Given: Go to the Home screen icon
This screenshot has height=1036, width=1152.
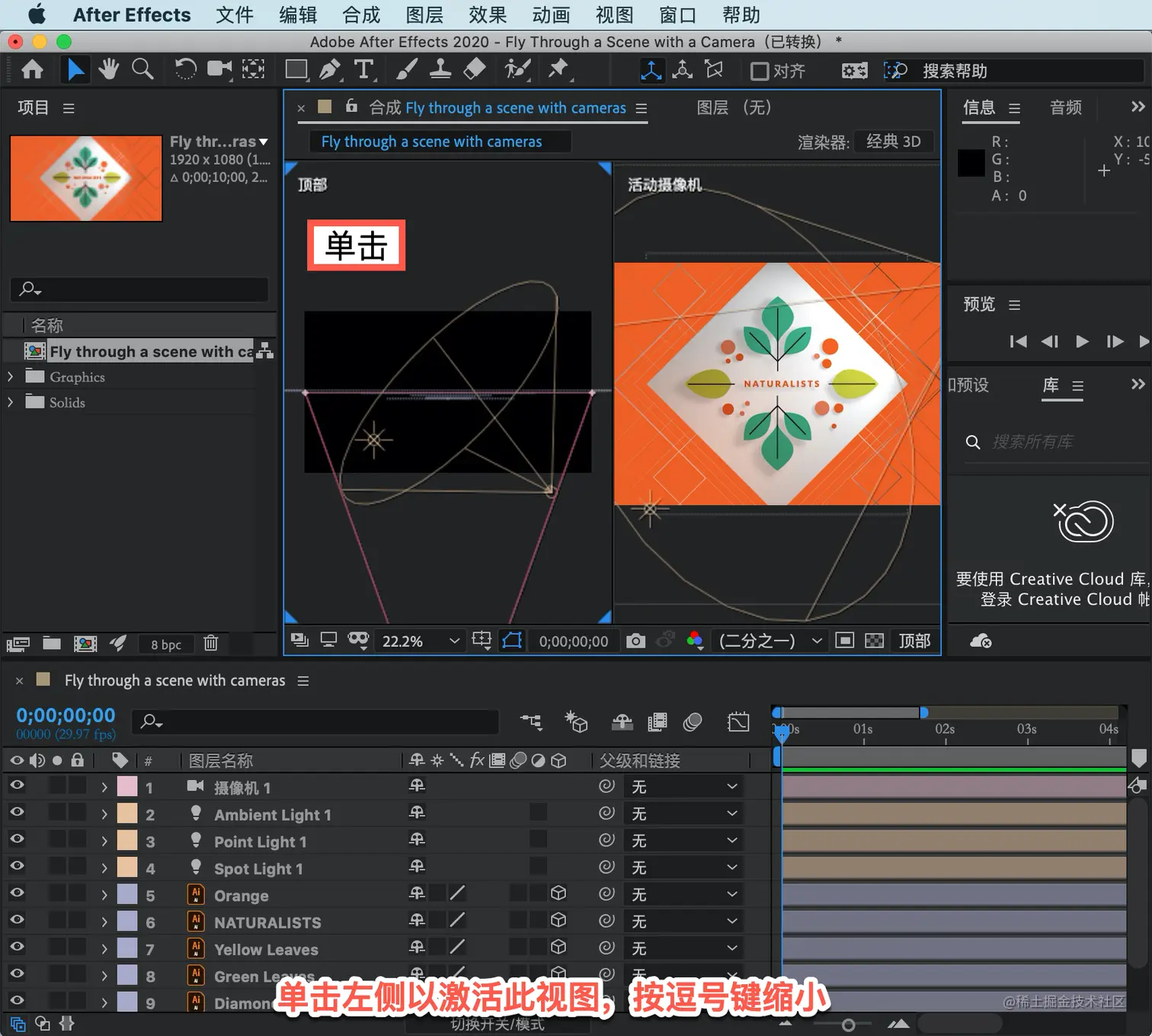Looking at the screenshot, I should point(32,70).
